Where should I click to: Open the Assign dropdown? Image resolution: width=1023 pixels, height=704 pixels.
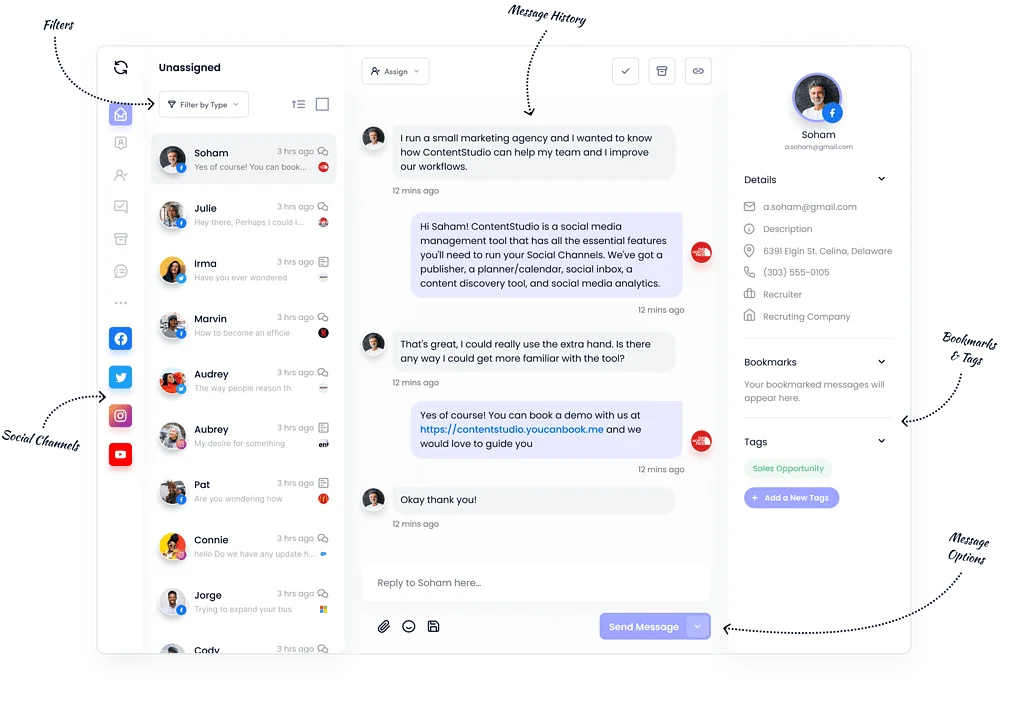coord(395,71)
